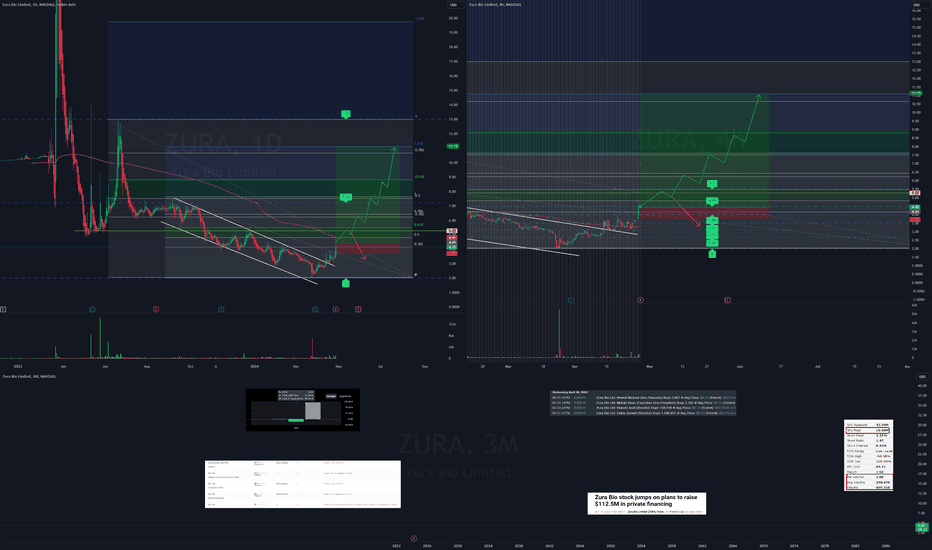This screenshot has width=932, height=550.
Task: Click the 20.00 price label on daily chart axis
Action: [x=453, y=18]
